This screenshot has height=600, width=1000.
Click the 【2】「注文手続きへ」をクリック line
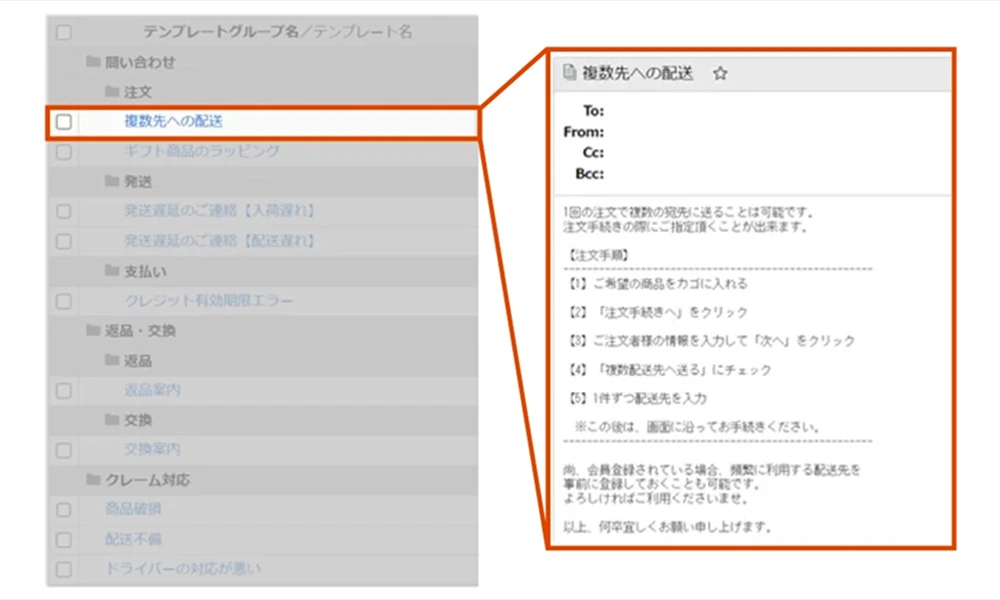pos(656,312)
